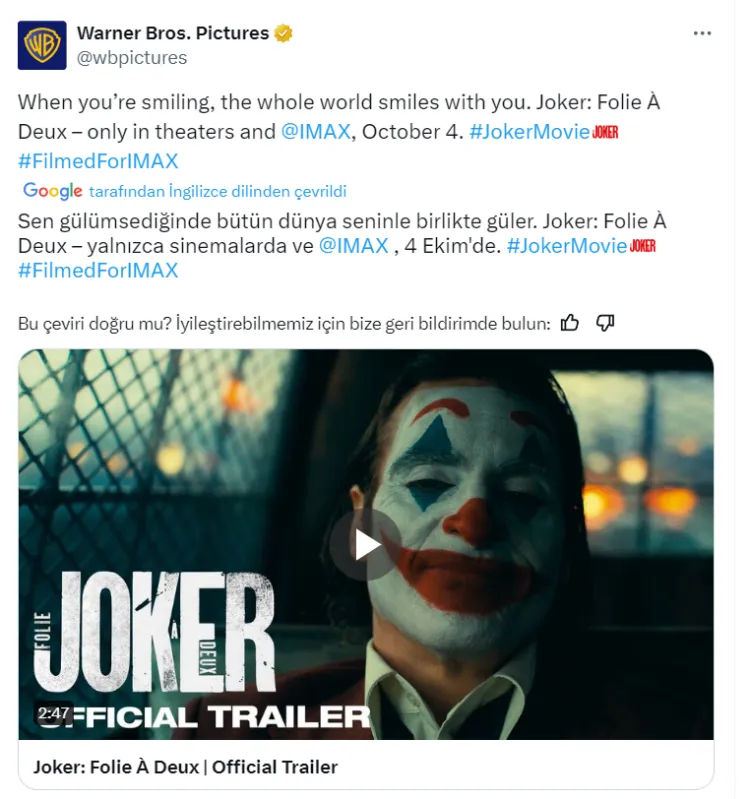
Task: Click the 2:47 video duration badge
Action: (51, 714)
